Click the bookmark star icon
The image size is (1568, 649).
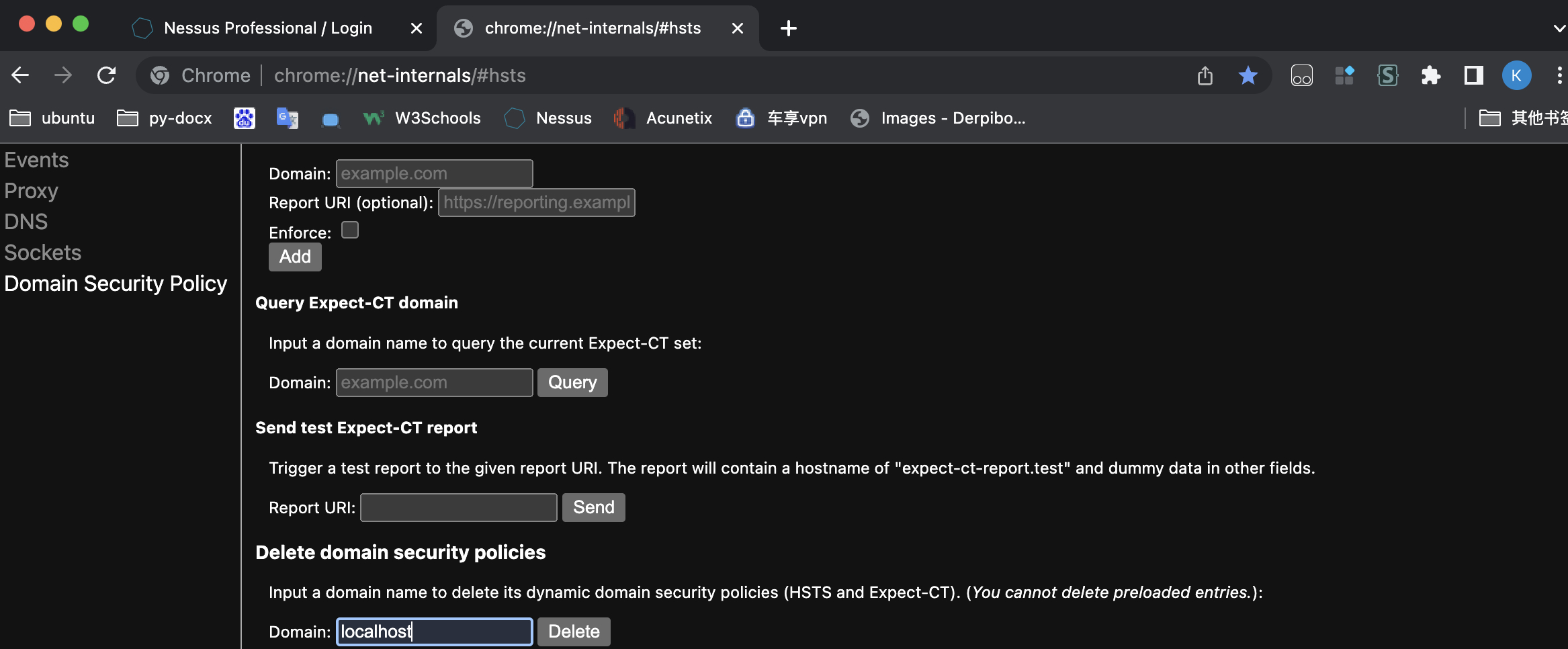pos(1248,75)
